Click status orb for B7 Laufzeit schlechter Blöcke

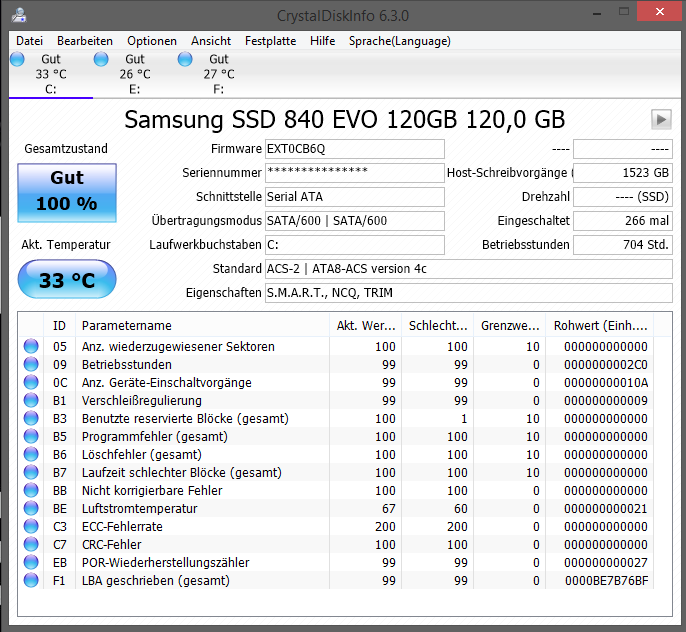pyautogui.click(x=31, y=472)
